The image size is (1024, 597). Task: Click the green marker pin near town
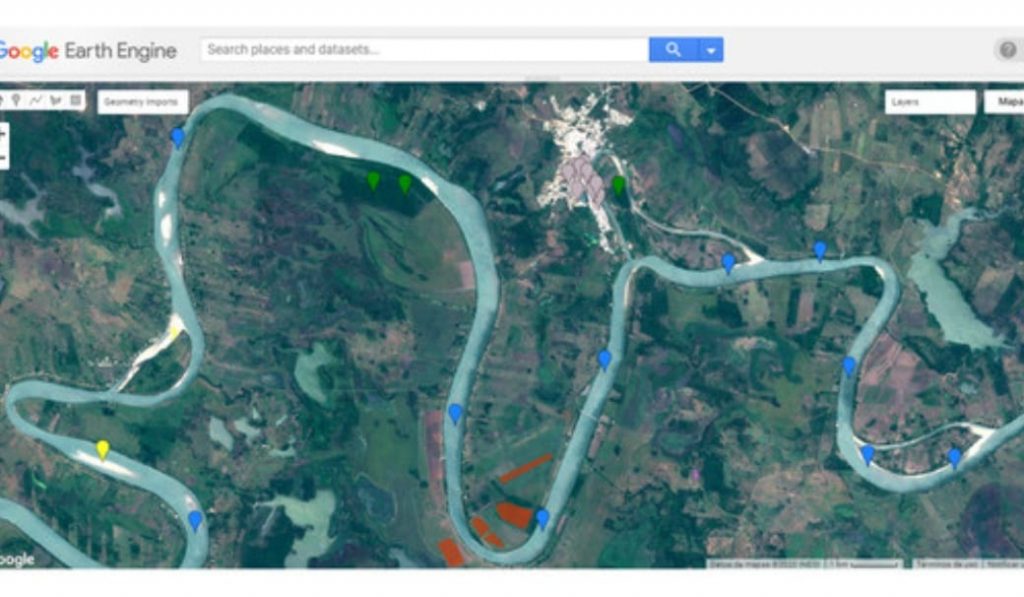618,186
